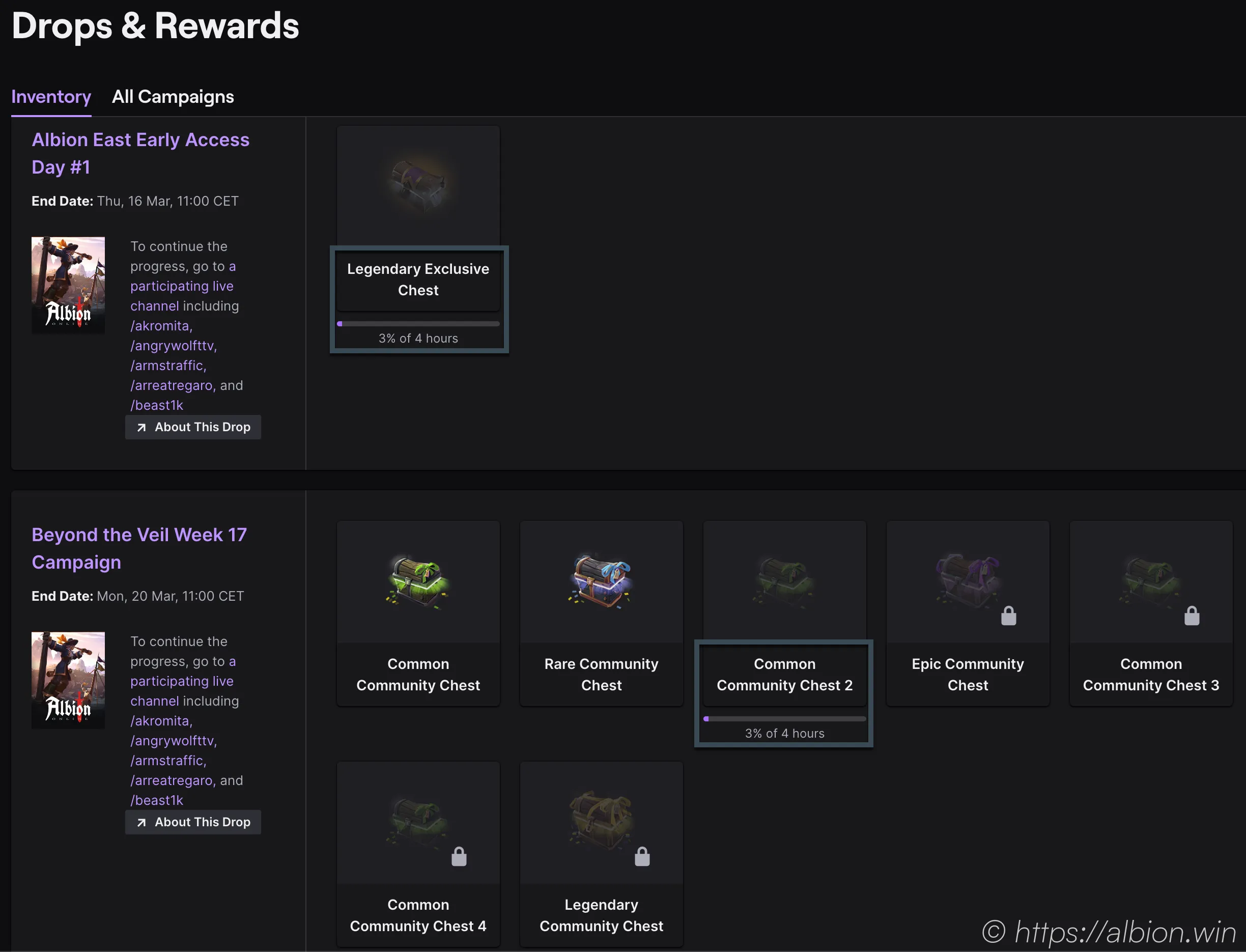The width and height of the screenshot is (1246, 952).
Task: Click the blue Rare Community Chest icon
Action: click(601, 581)
